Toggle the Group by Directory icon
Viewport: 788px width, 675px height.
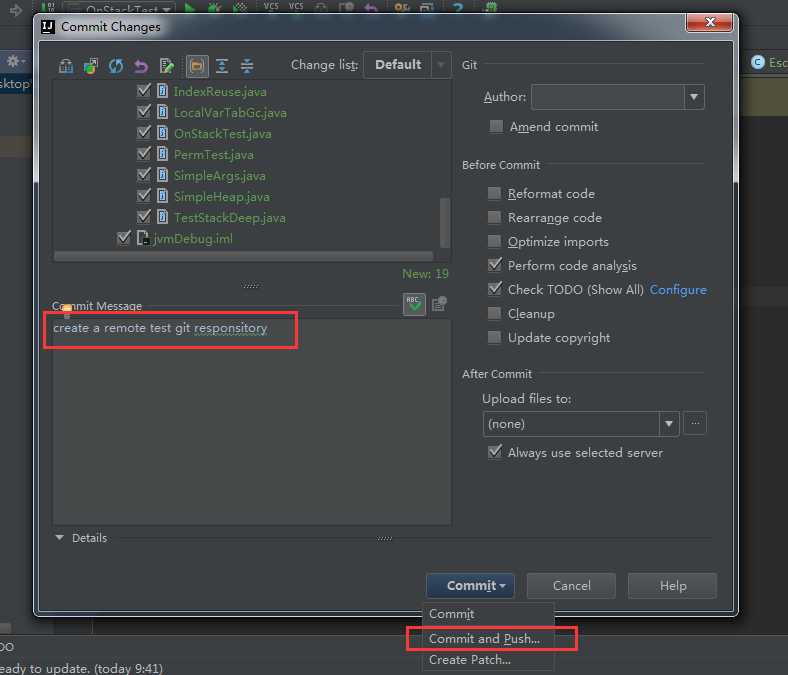pos(197,66)
